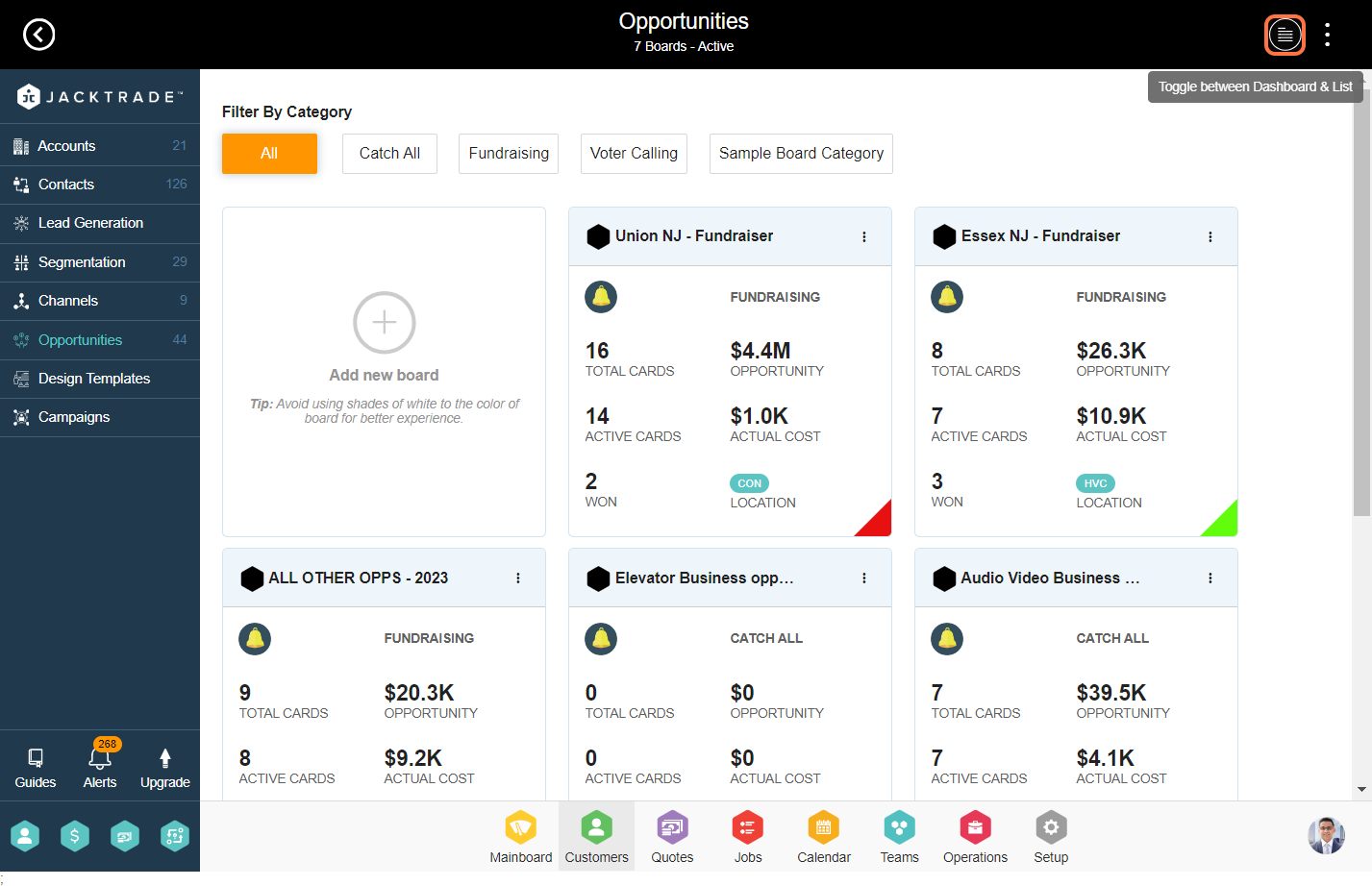Open Teams from the bottom dock
This screenshot has height=886, width=1372.
(x=900, y=837)
